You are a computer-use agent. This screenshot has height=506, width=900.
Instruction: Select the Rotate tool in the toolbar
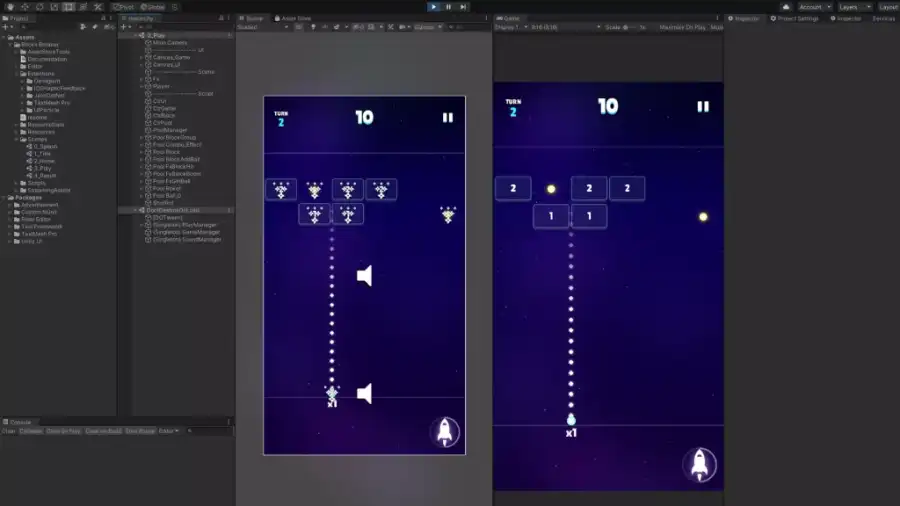coord(39,7)
